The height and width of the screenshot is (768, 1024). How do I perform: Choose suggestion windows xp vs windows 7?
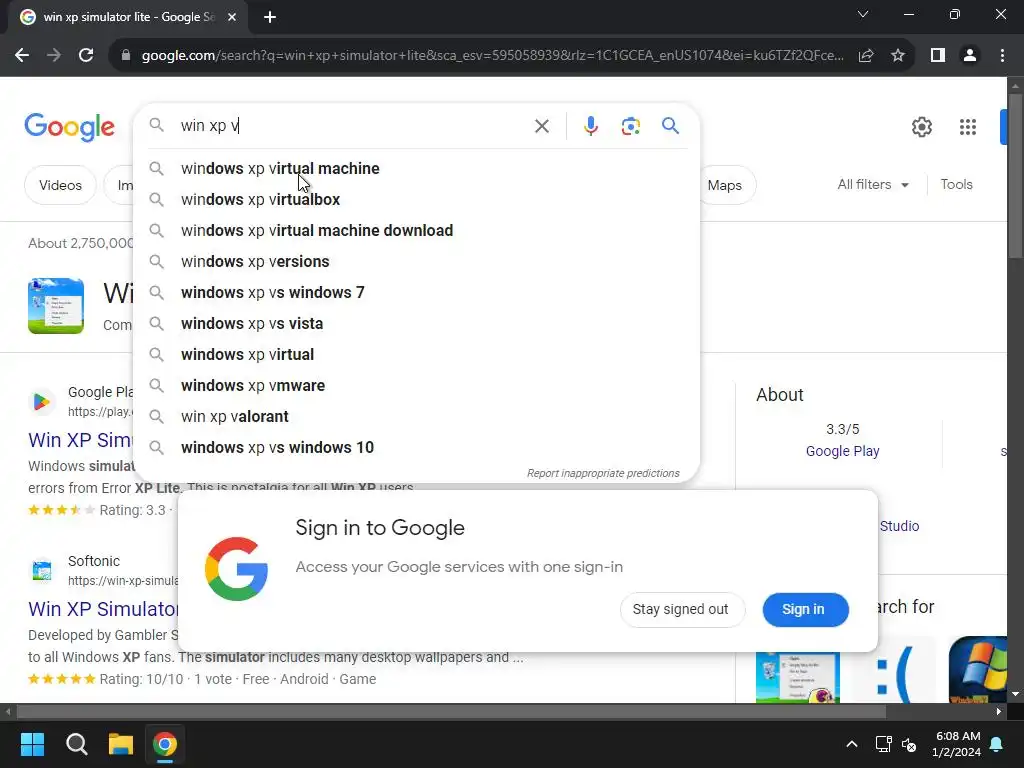[416, 293]
